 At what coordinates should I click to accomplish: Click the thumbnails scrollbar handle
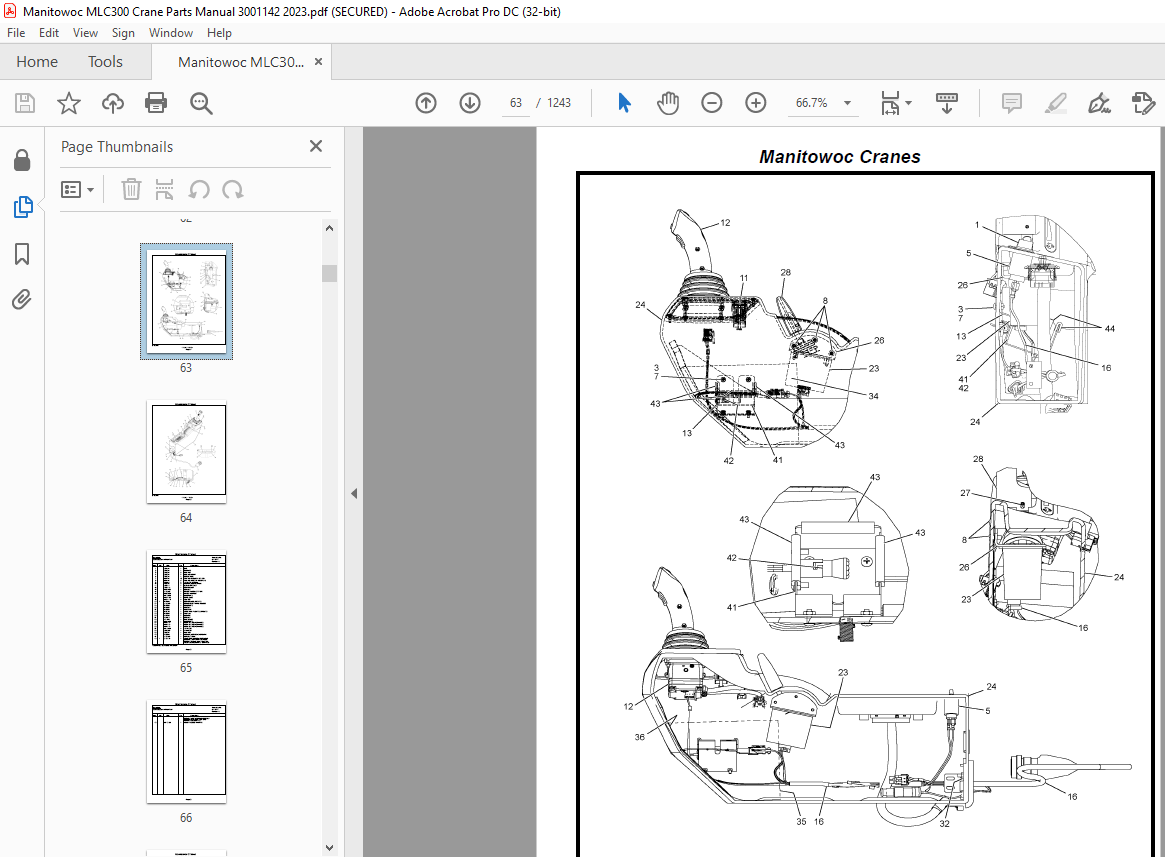pos(330,273)
